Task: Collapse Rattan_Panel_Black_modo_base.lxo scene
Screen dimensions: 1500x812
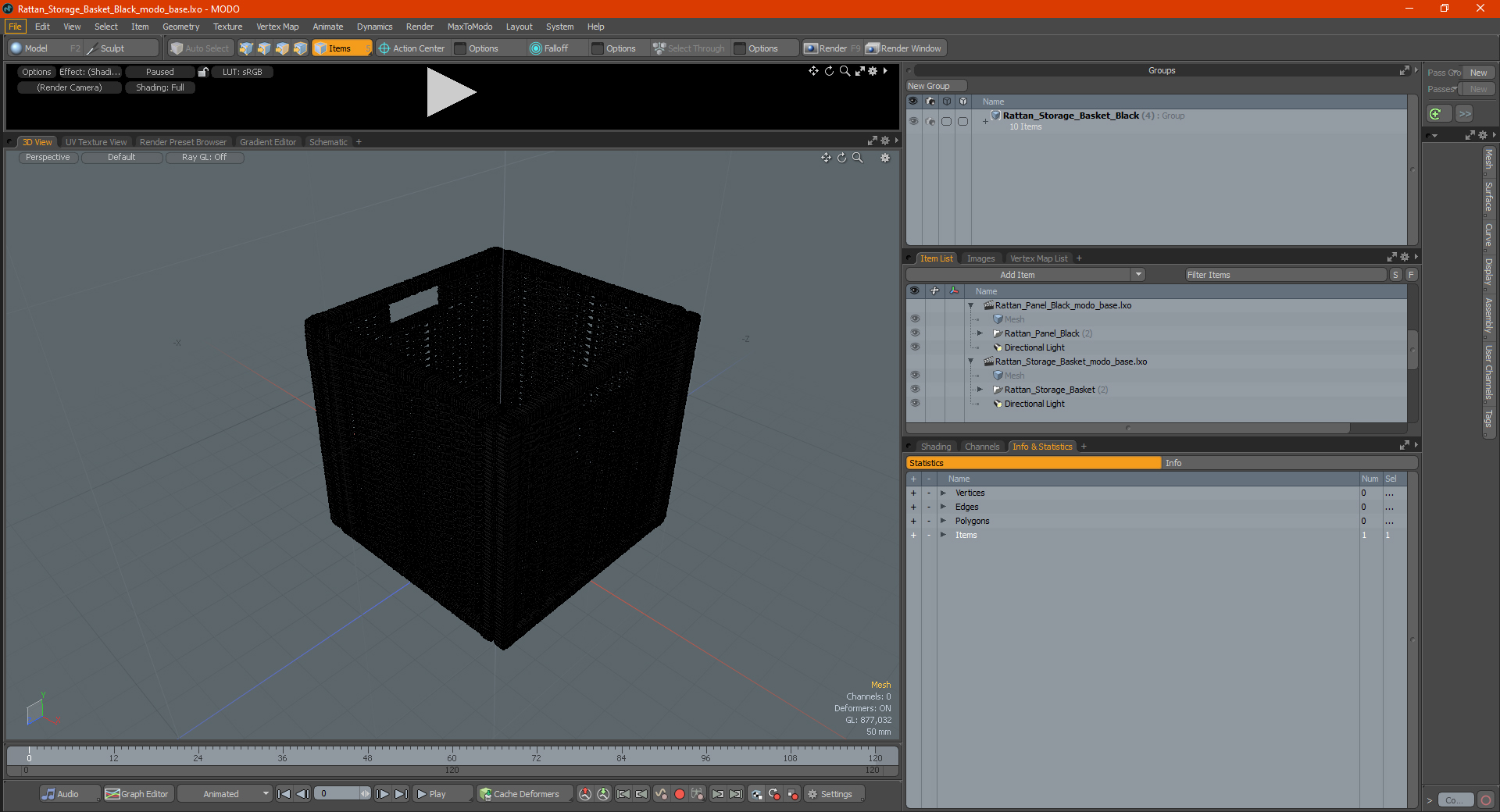Action: [971, 305]
